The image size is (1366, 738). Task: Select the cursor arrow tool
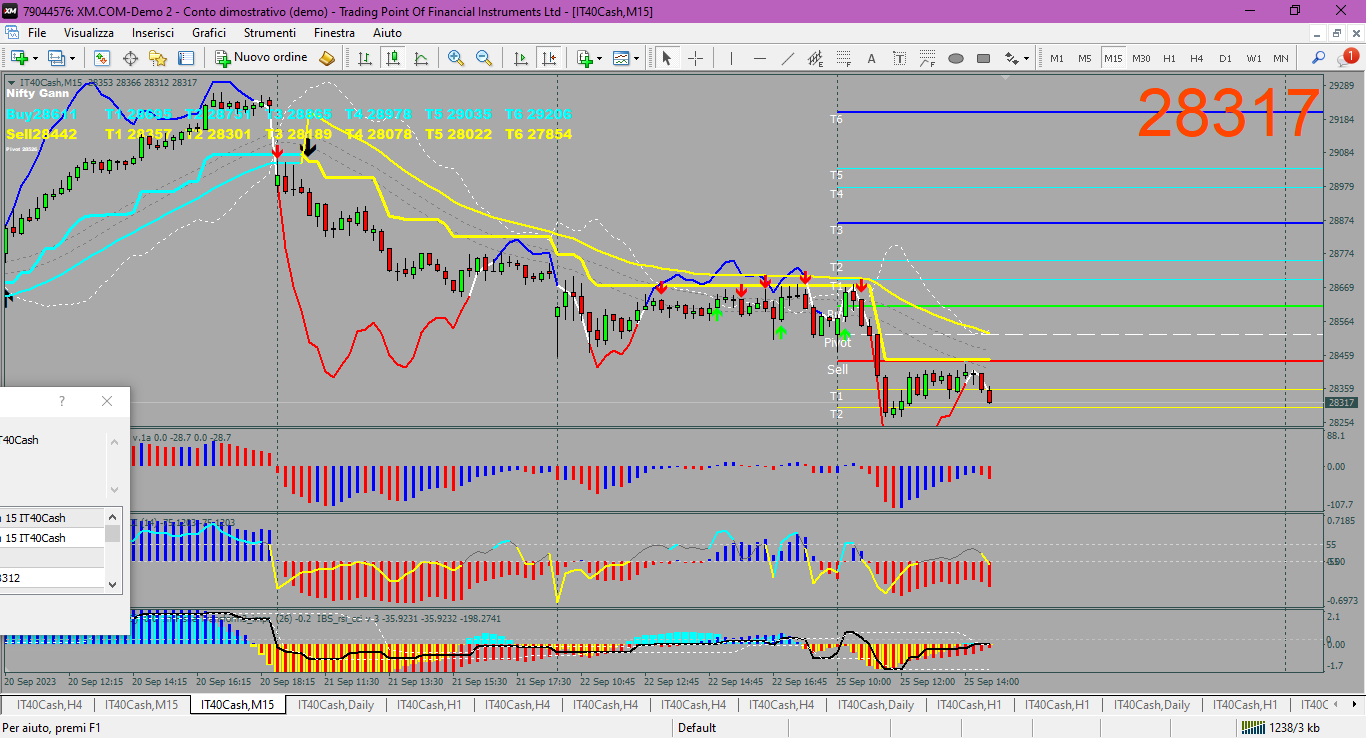pyautogui.click(x=667, y=58)
